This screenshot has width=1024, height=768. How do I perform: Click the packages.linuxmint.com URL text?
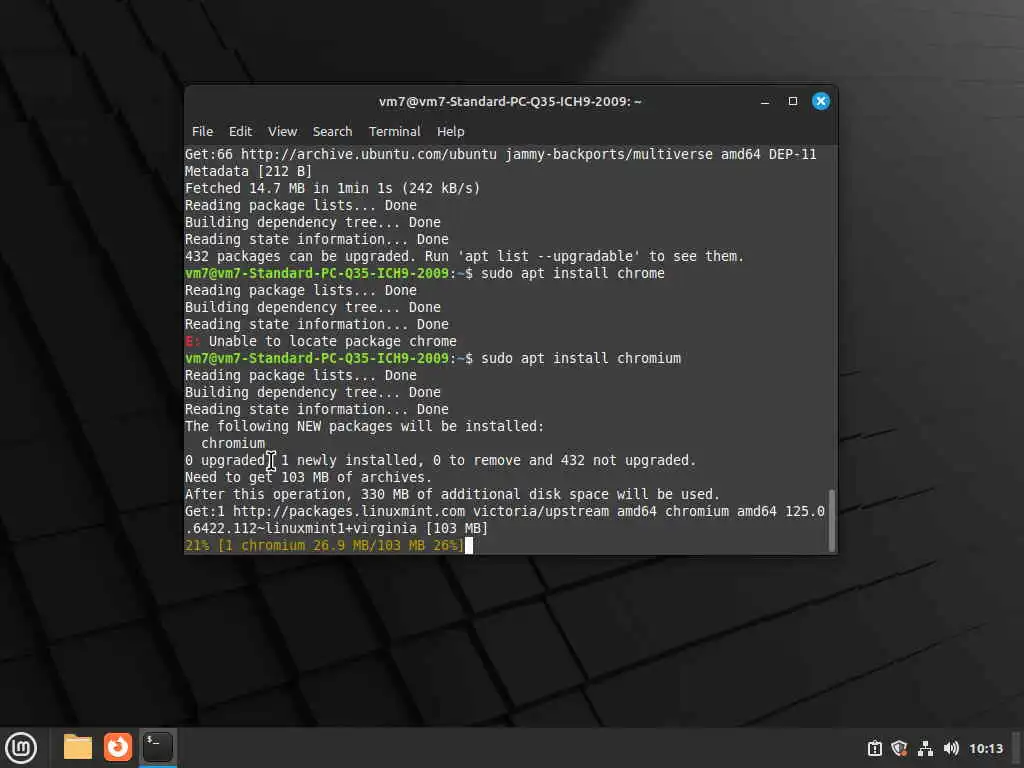(349, 511)
